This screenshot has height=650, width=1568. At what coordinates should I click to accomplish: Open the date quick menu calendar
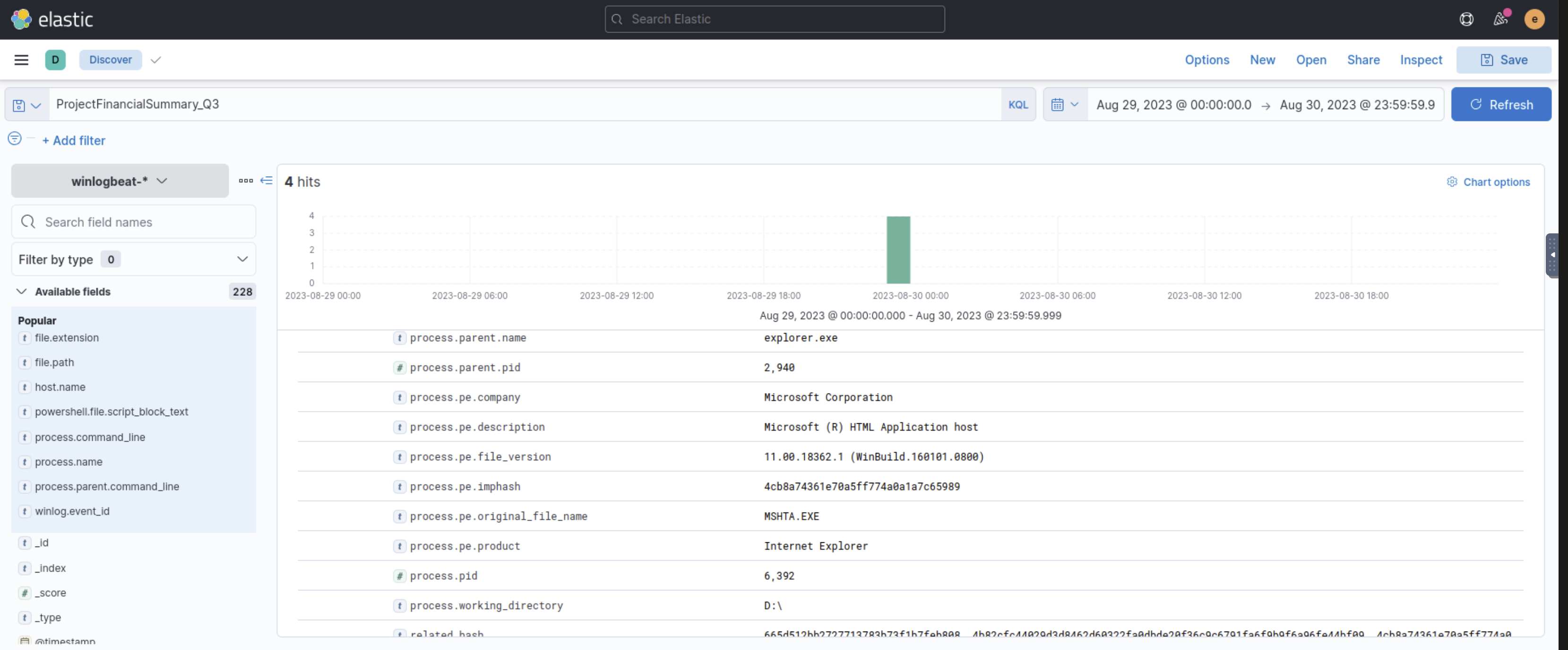pos(1065,105)
